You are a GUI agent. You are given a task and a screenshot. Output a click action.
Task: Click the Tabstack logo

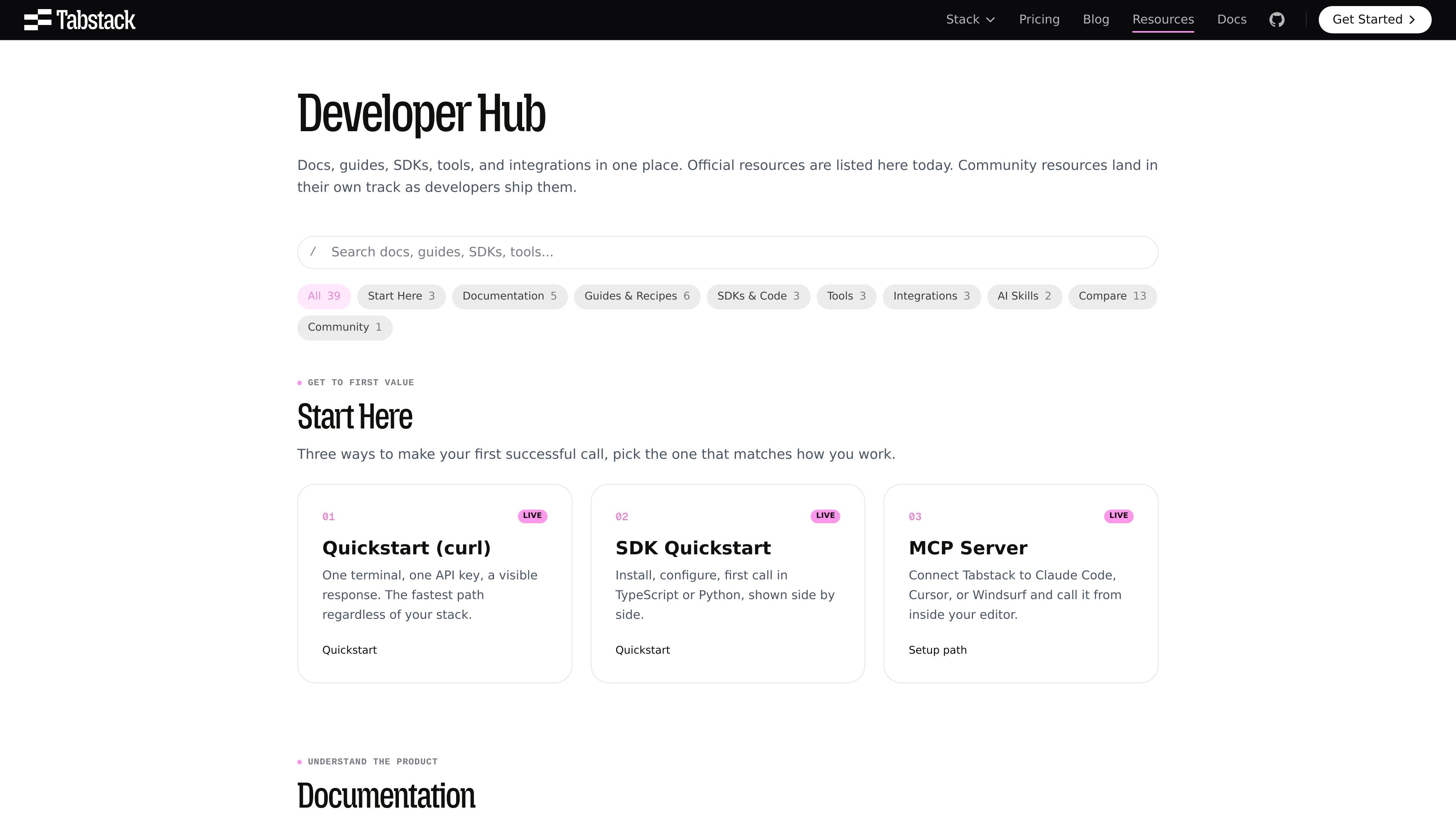pyautogui.click(x=80, y=20)
